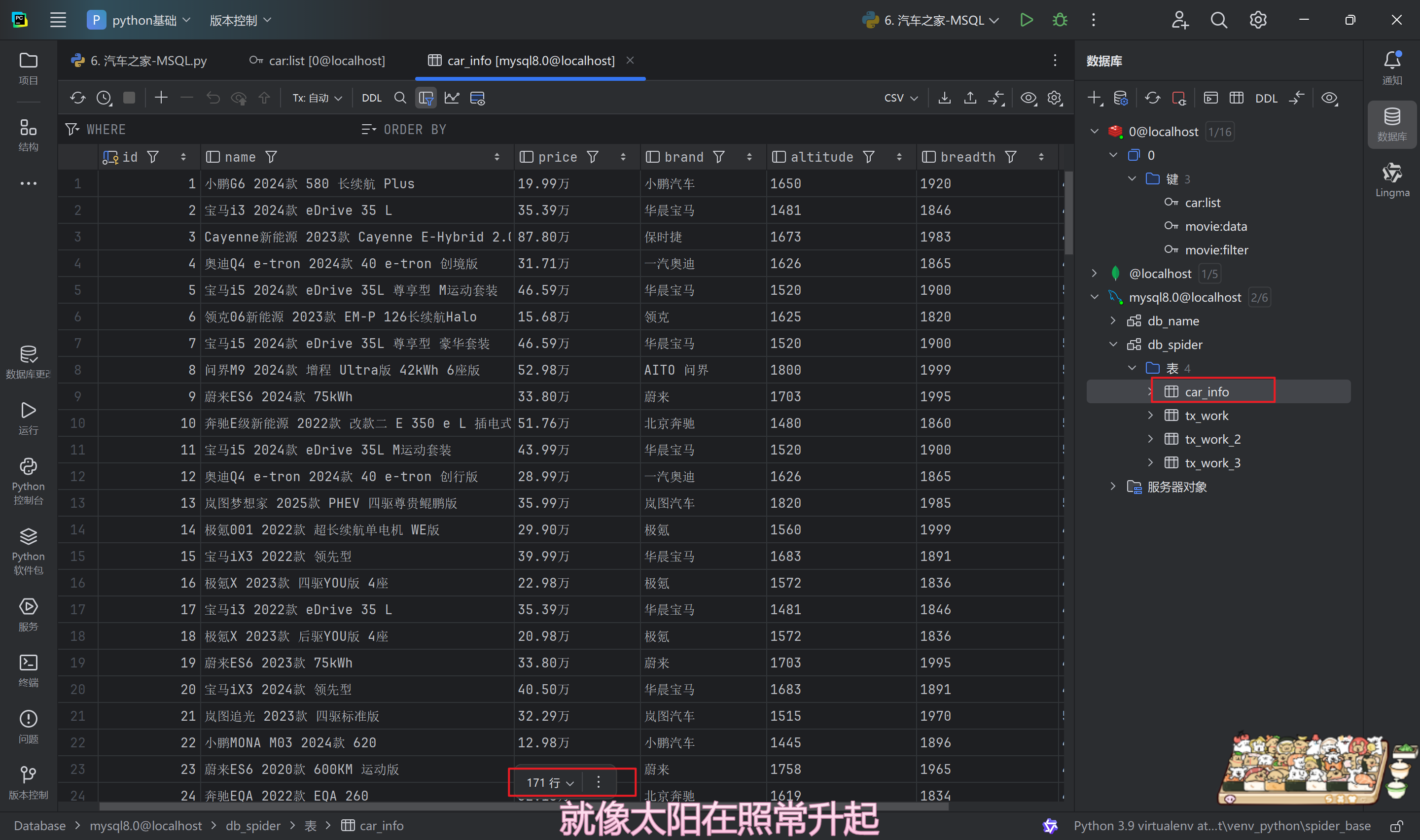This screenshot has height=840, width=1420.
Task: Export table data download icon
Action: (944, 98)
